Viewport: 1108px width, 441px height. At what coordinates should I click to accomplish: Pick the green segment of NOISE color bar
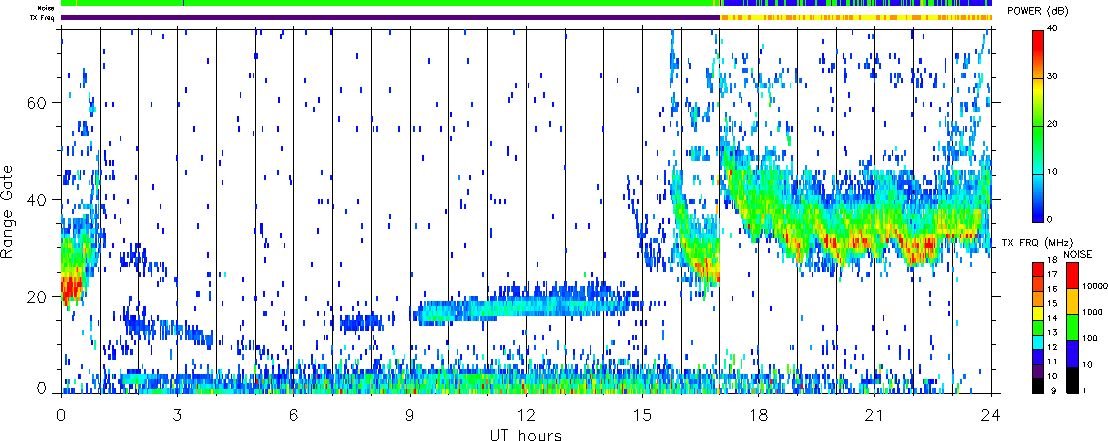coord(1071,327)
